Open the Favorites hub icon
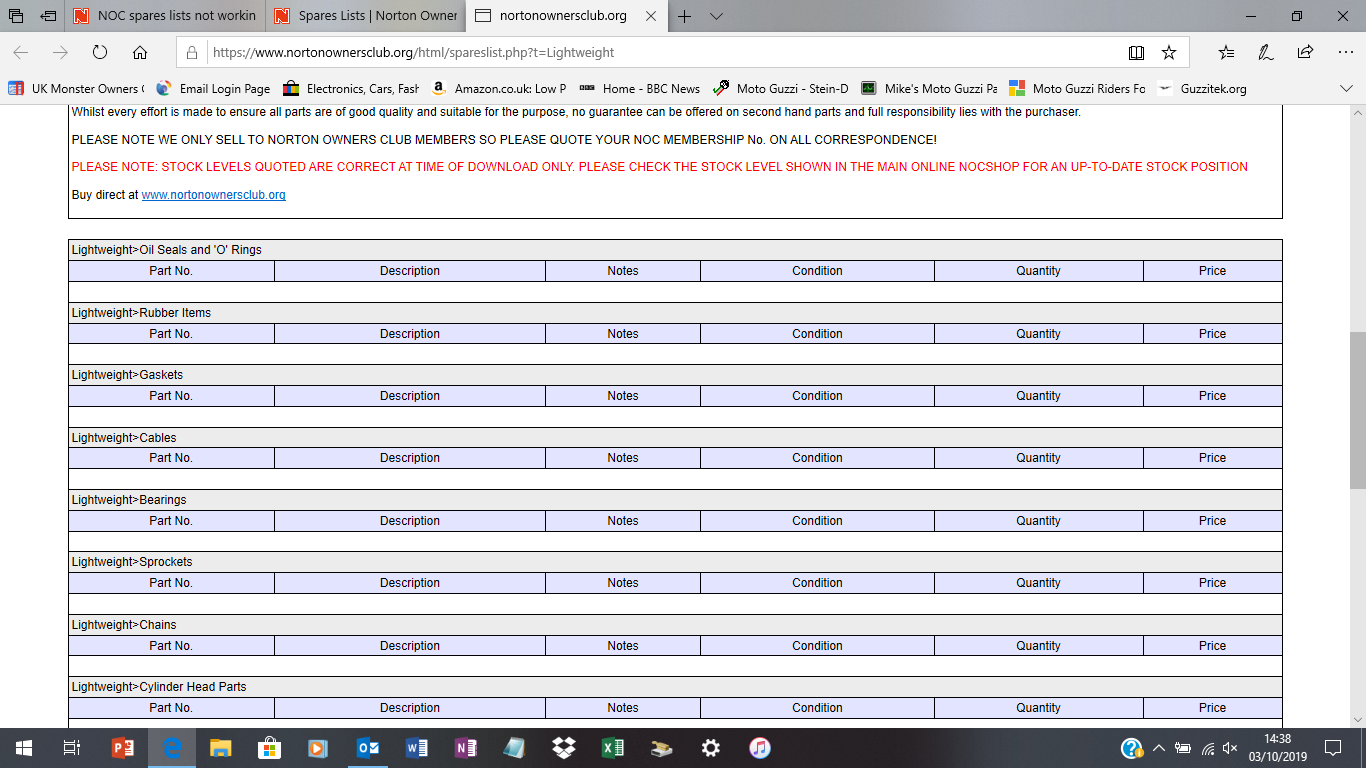The width and height of the screenshot is (1366, 768). pyautogui.click(x=1227, y=53)
